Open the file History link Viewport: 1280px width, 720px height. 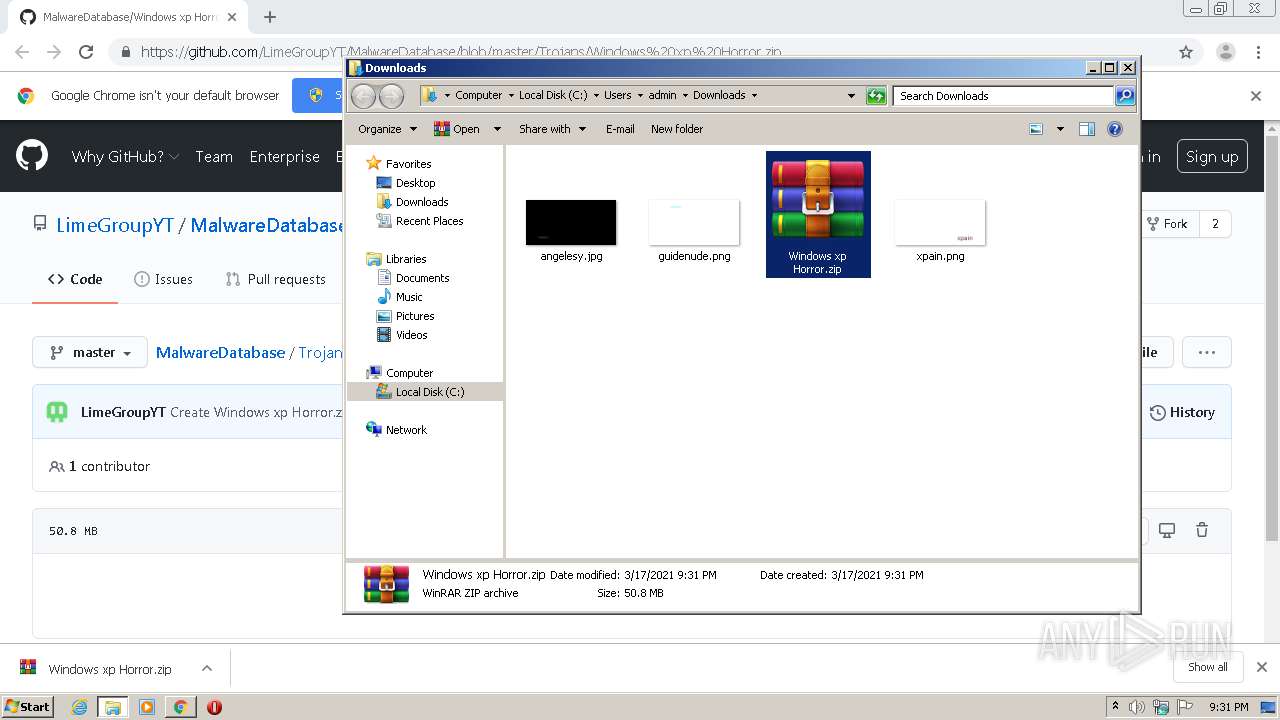click(1182, 412)
